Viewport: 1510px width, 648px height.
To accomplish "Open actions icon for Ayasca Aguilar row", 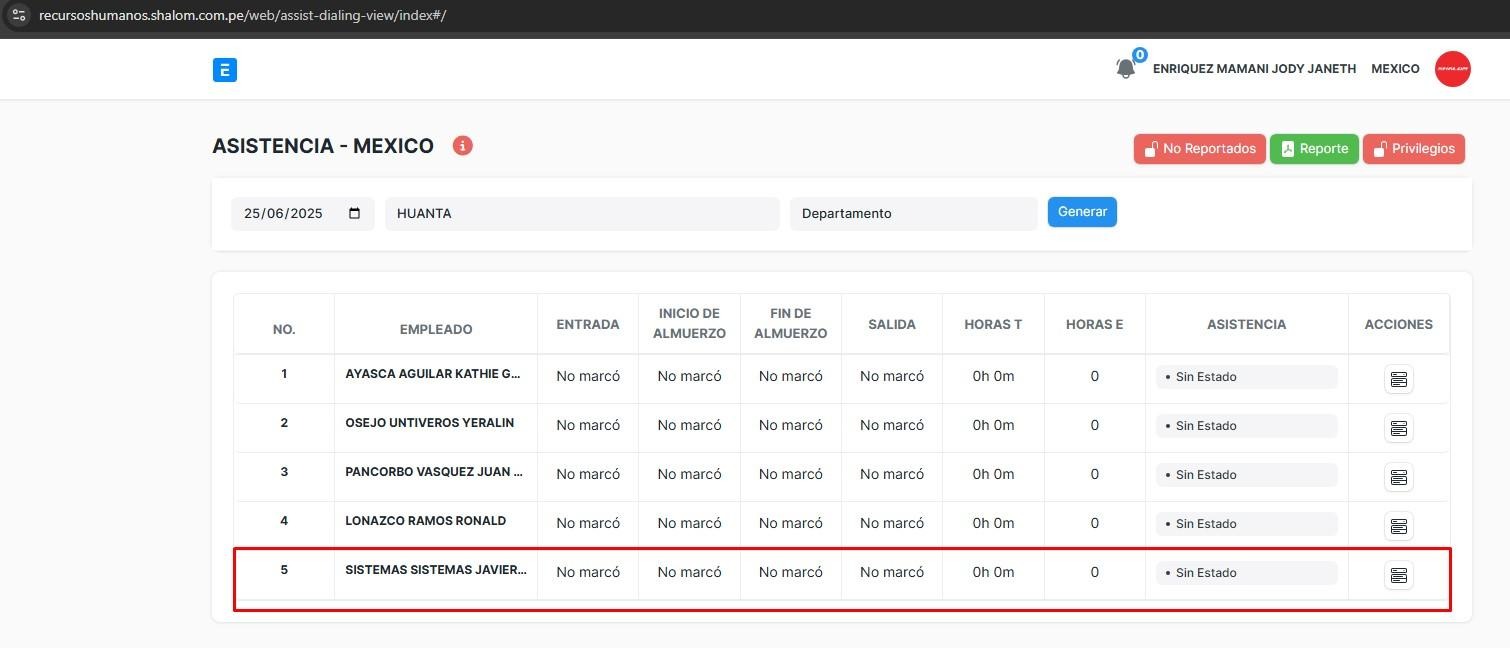I will (1398, 379).
